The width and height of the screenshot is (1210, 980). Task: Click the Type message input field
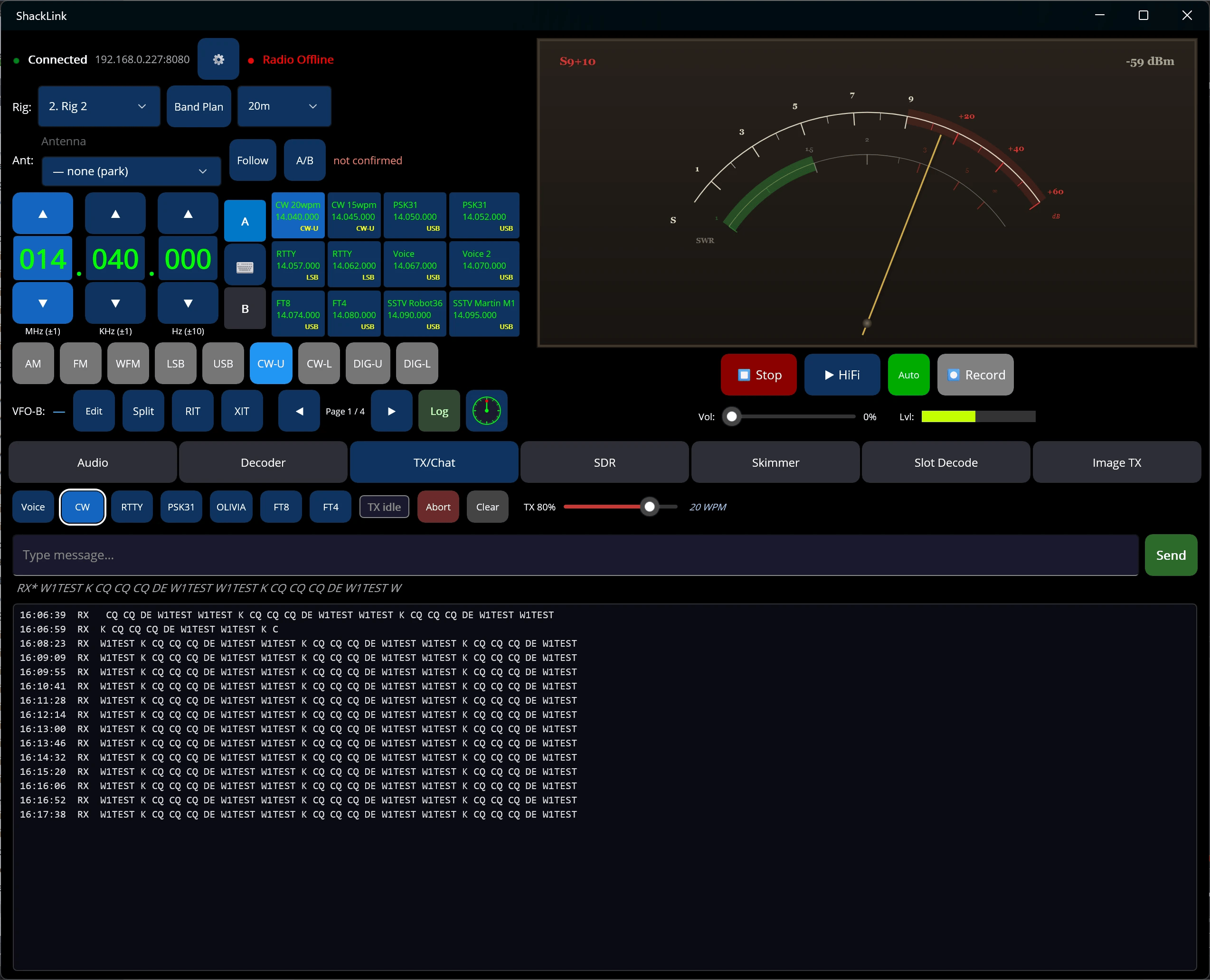point(576,555)
